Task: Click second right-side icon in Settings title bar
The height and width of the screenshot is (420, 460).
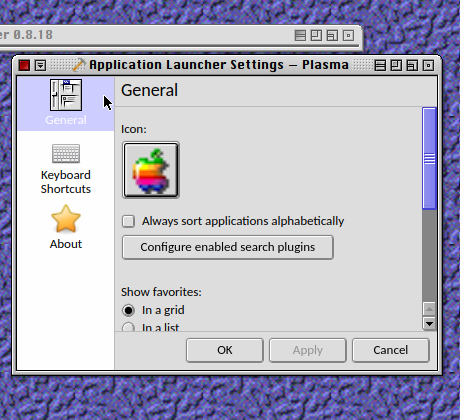Action: [396, 65]
